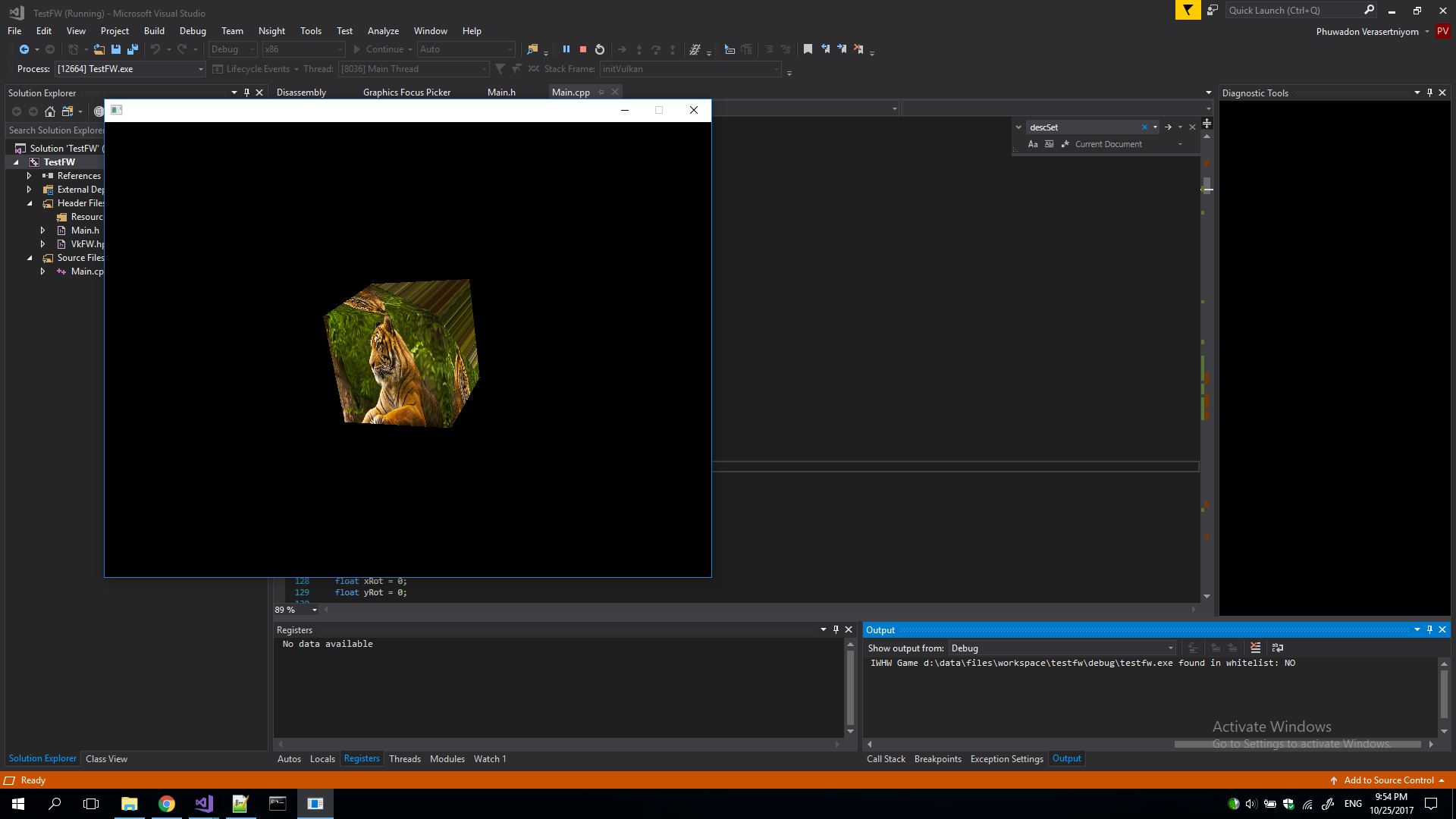Open Show output from Debug dropdown

click(1170, 648)
